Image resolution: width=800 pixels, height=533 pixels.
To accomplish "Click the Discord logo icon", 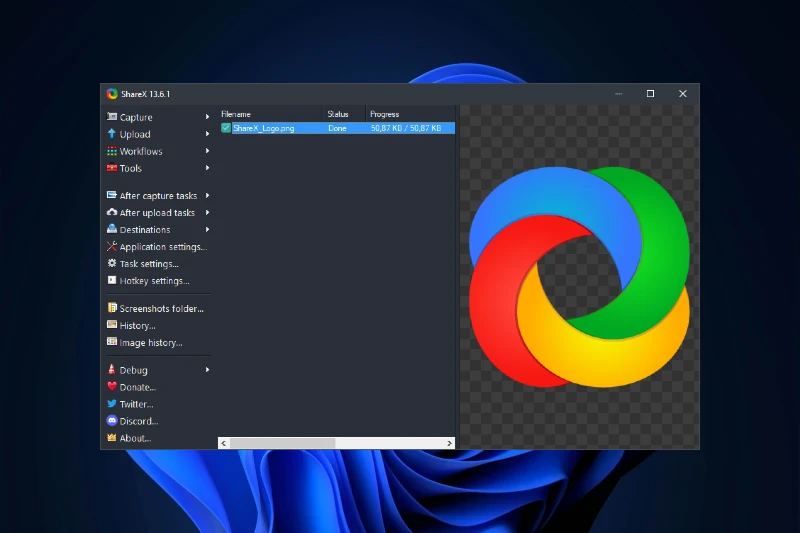I will (112, 420).
